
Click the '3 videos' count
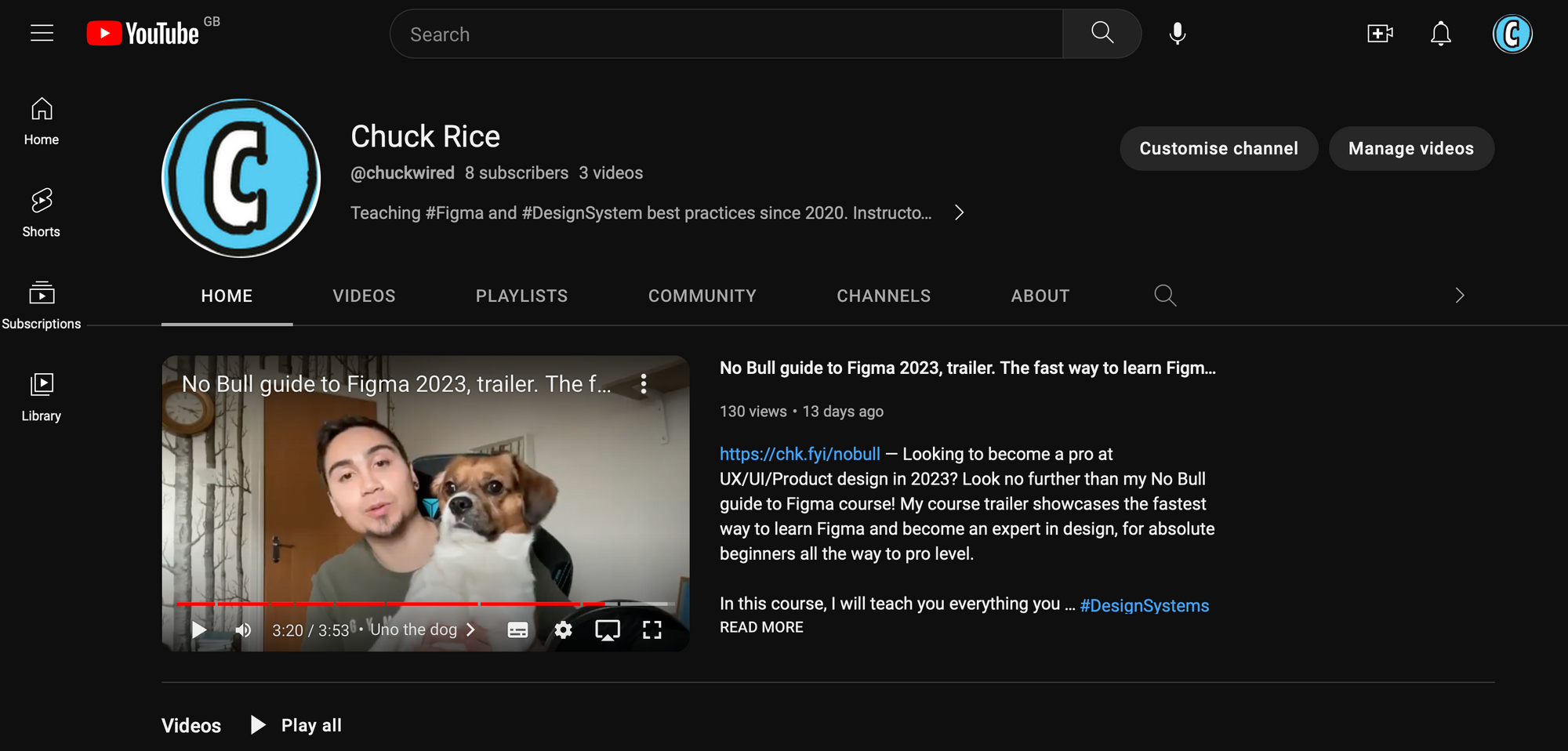[611, 172]
